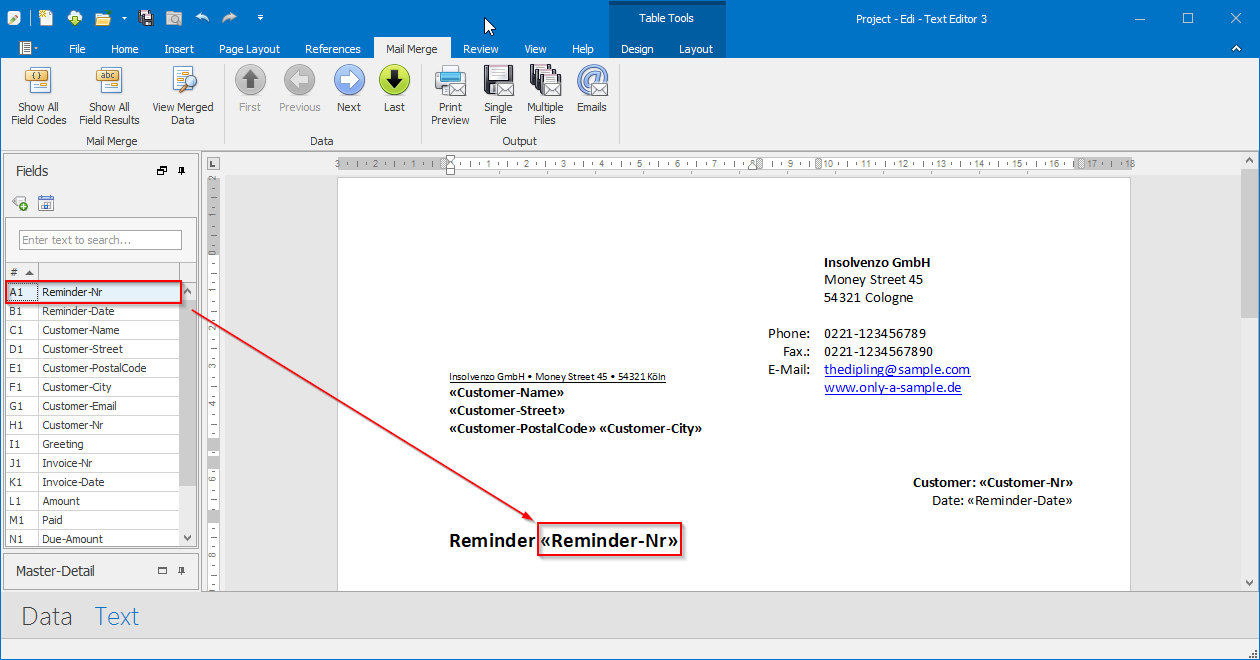Sort fields by the # column header
Screen dimensions: 1260x660
point(22,272)
